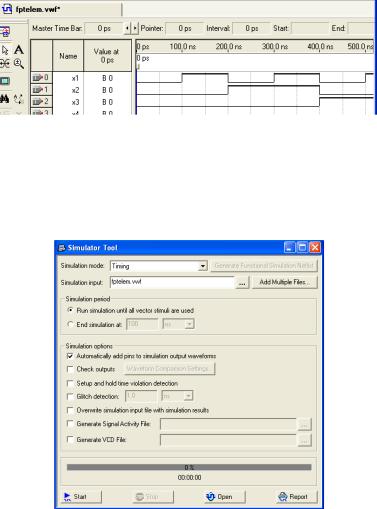Select signal x3 in the Name column
Screen dimensions: 377x509
pyautogui.click(x=75, y=102)
